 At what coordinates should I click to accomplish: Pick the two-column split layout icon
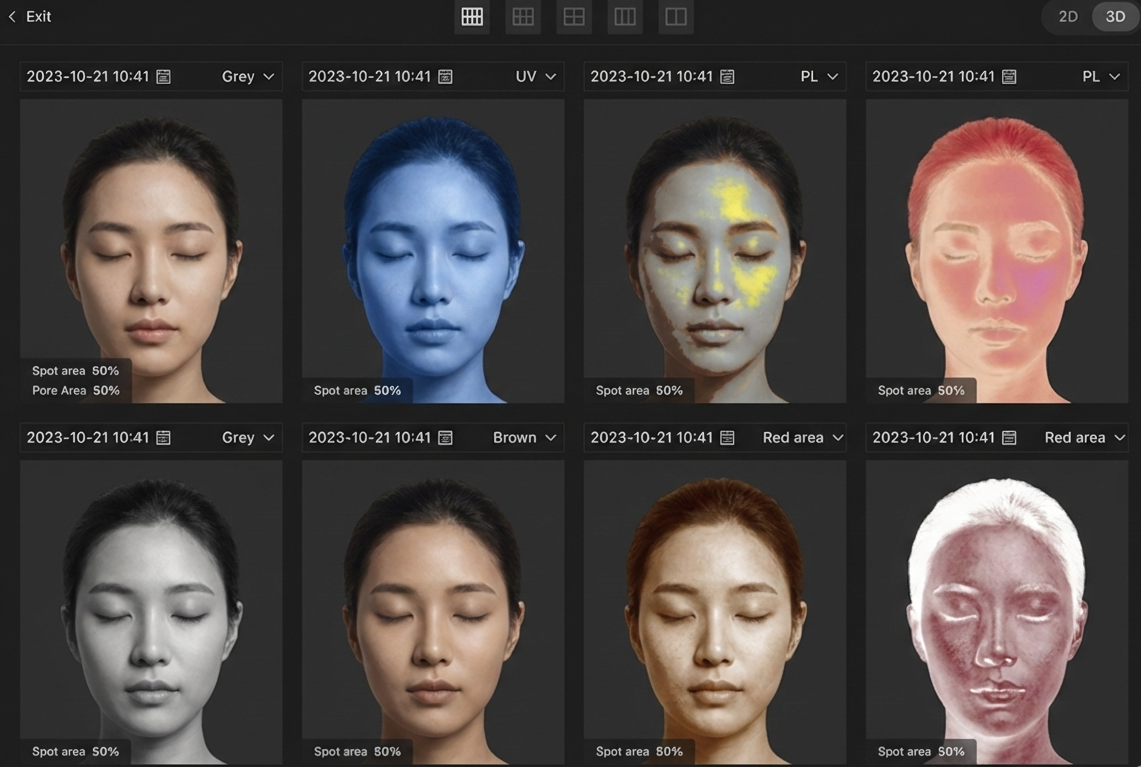pos(676,17)
